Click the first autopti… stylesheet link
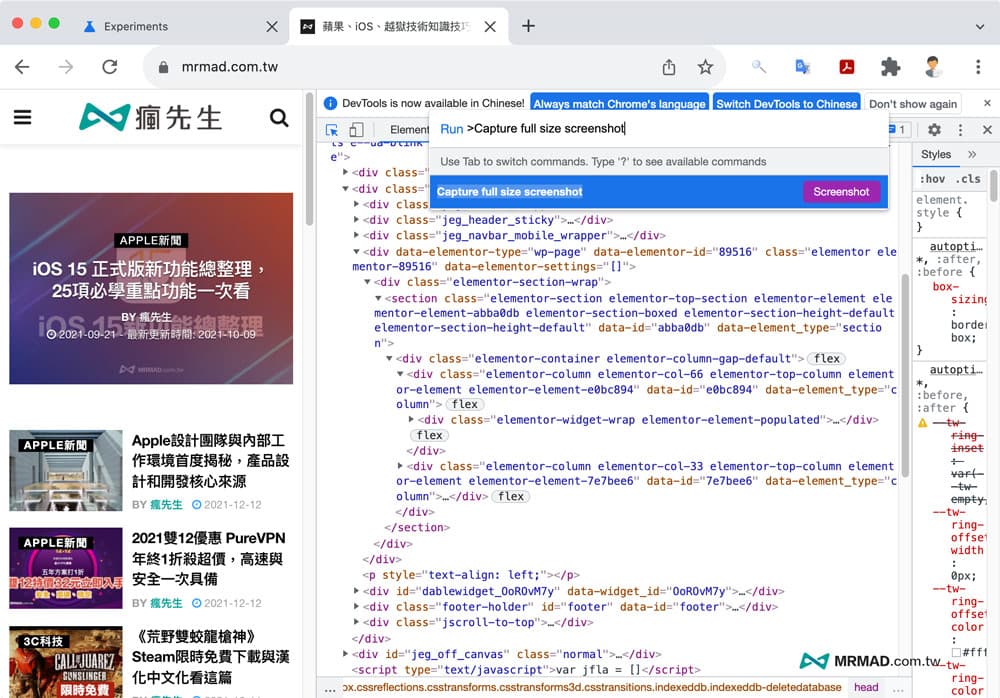Image resolution: width=1000 pixels, height=698 pixels. pos(956,246)
